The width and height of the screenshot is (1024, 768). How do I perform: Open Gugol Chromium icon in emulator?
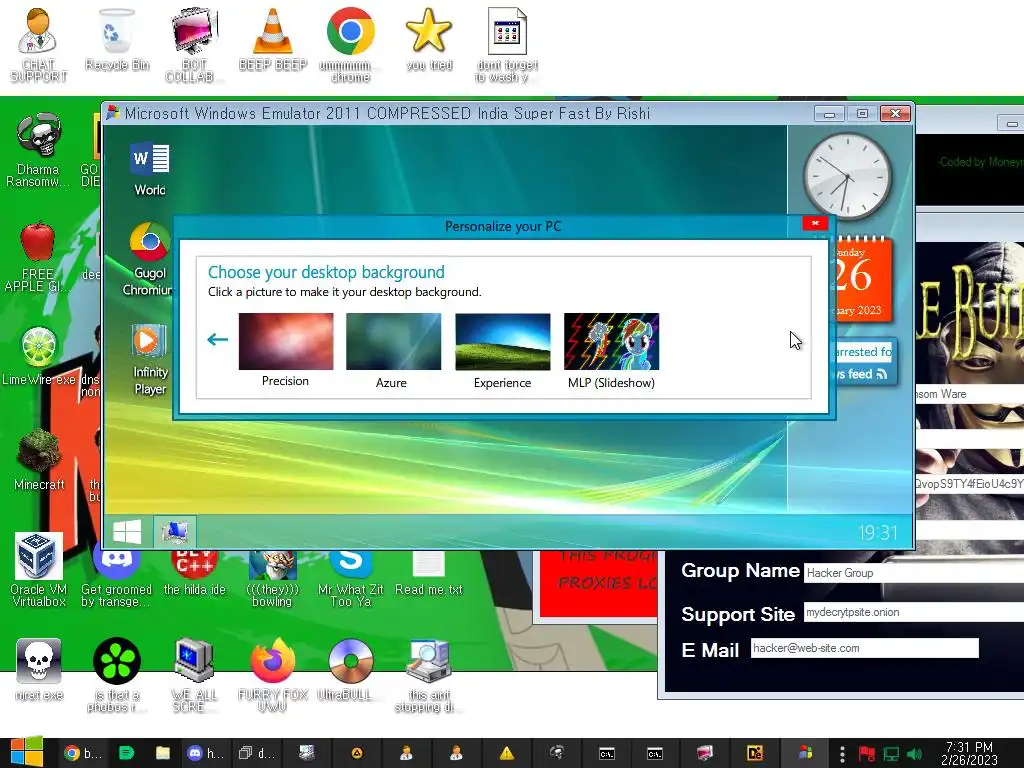point(150,259)
